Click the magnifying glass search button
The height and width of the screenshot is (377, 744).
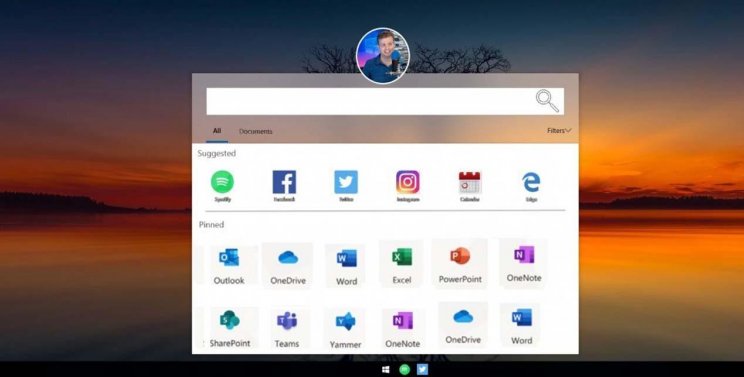(x=547, y=101)
